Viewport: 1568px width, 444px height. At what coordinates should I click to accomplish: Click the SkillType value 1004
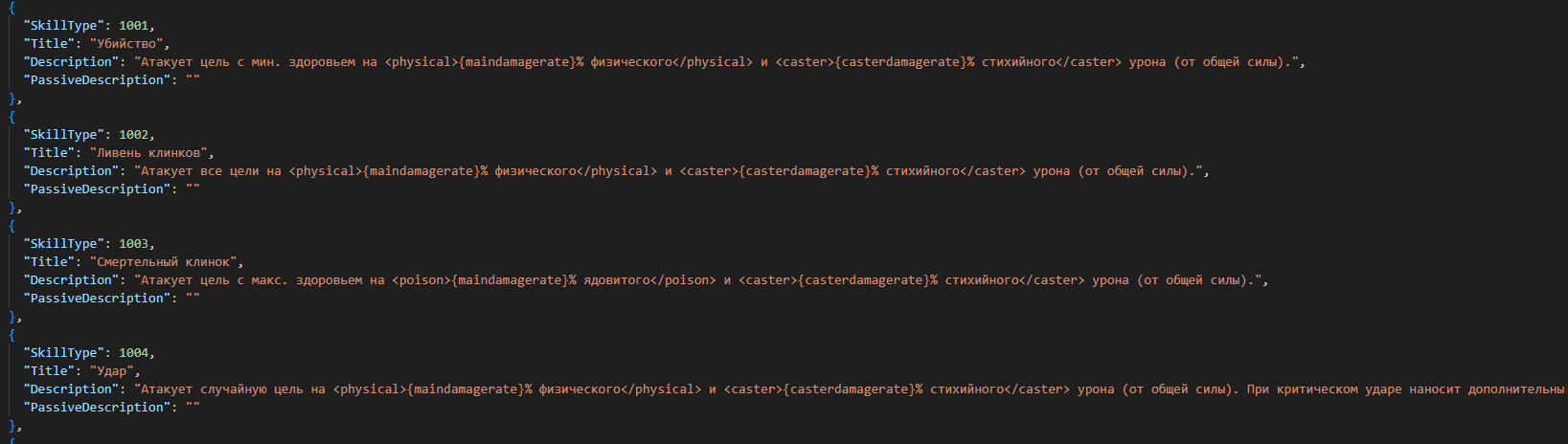click(x=134, y=353)
